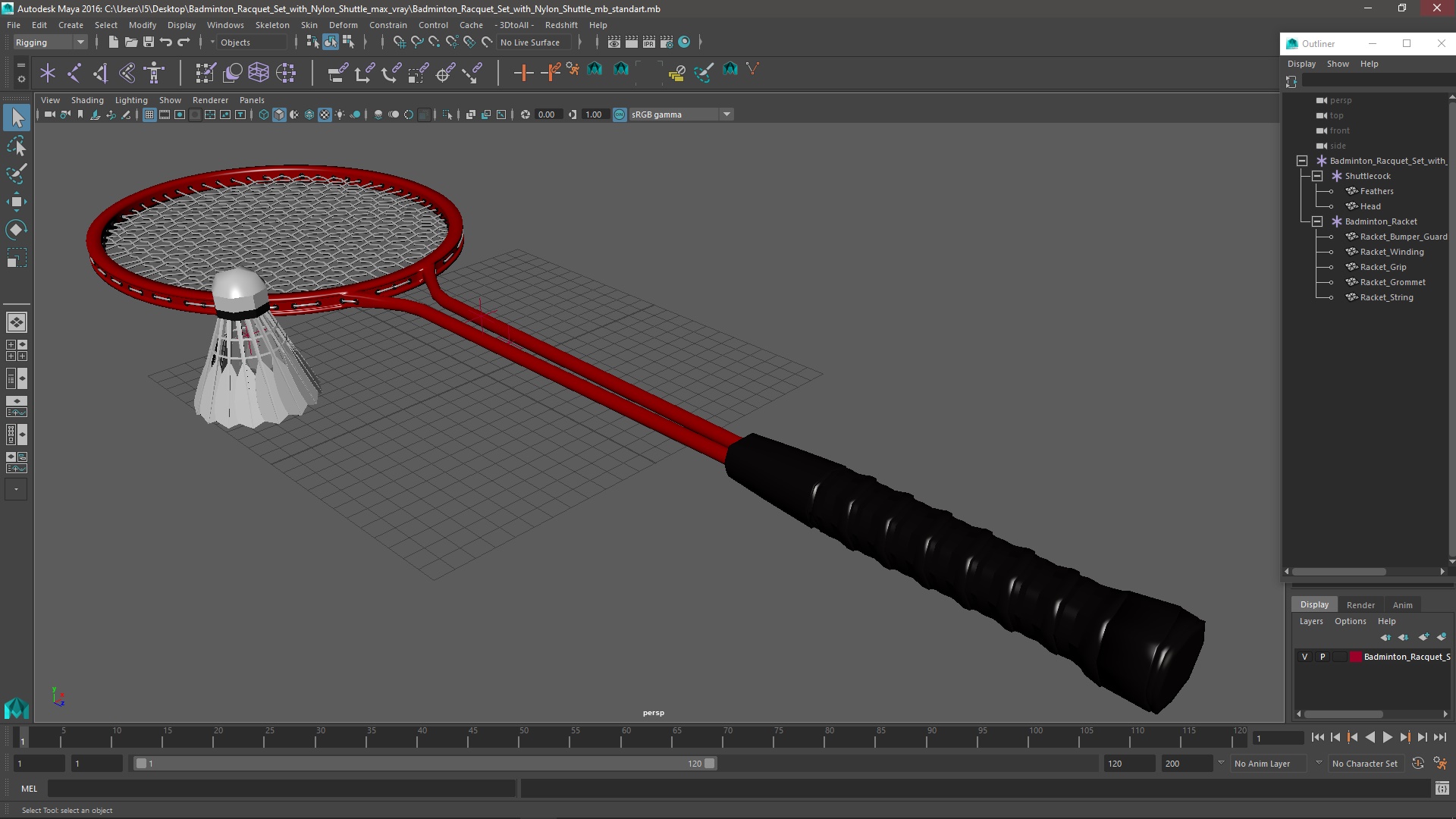This screenshot has width=1456, height=819.
Task: Open the Outliner Show menu
Action: click(1338, 64)
